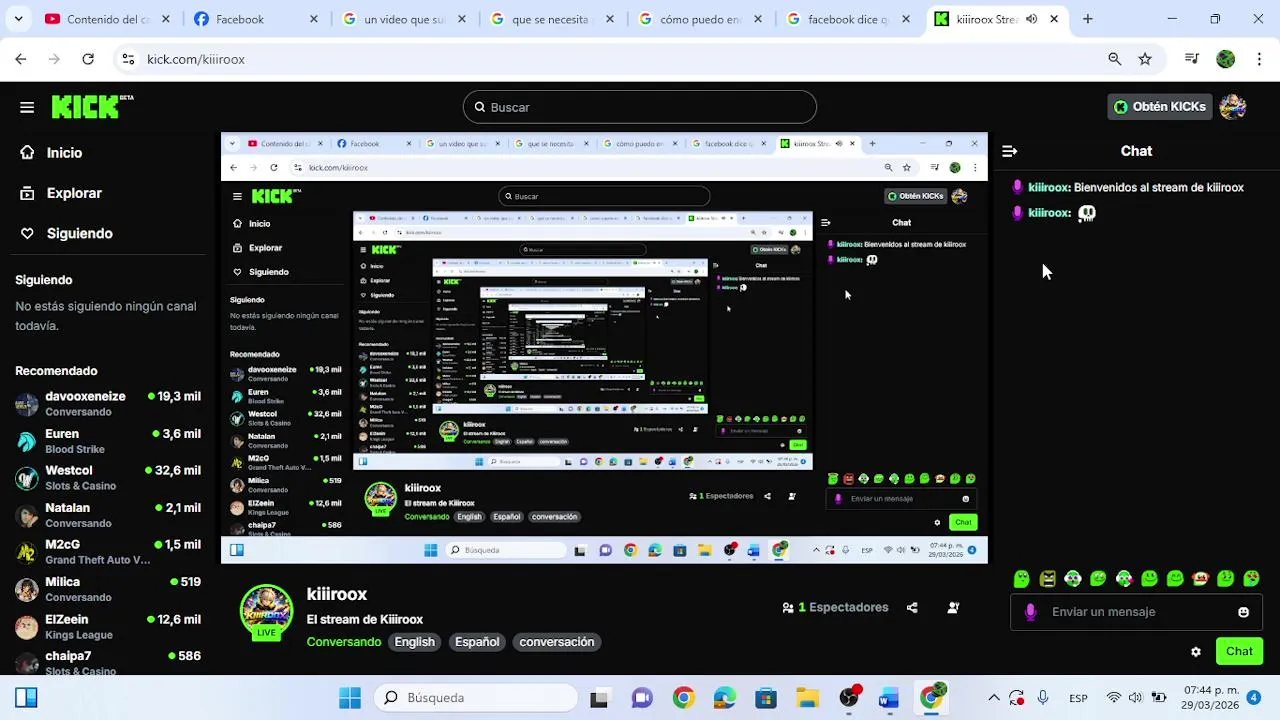Open OBS Studio from the taskbar
Image resolution: width=1280 pixels, height=720 pixels.
(849, 698)
